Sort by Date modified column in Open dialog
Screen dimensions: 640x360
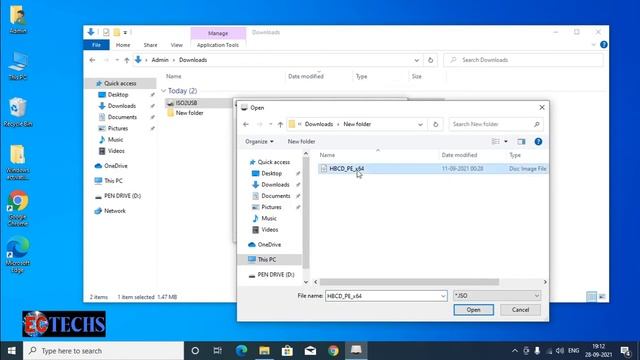coord(459,155)
